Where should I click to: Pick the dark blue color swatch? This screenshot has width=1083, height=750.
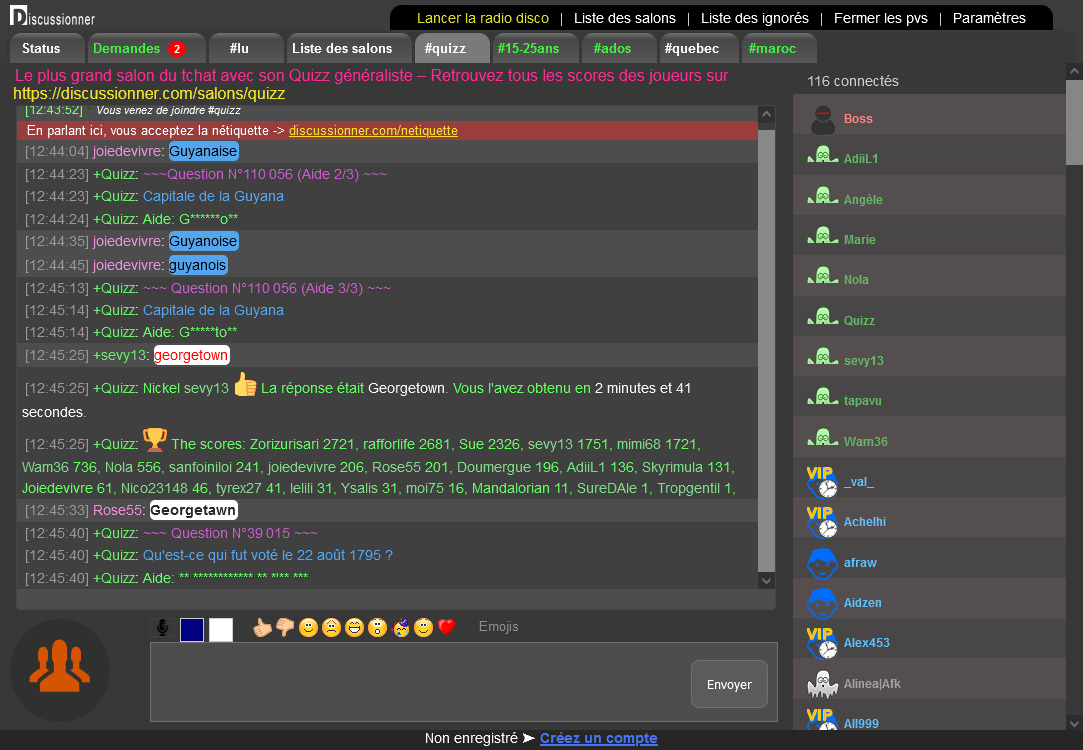(192, 629)
